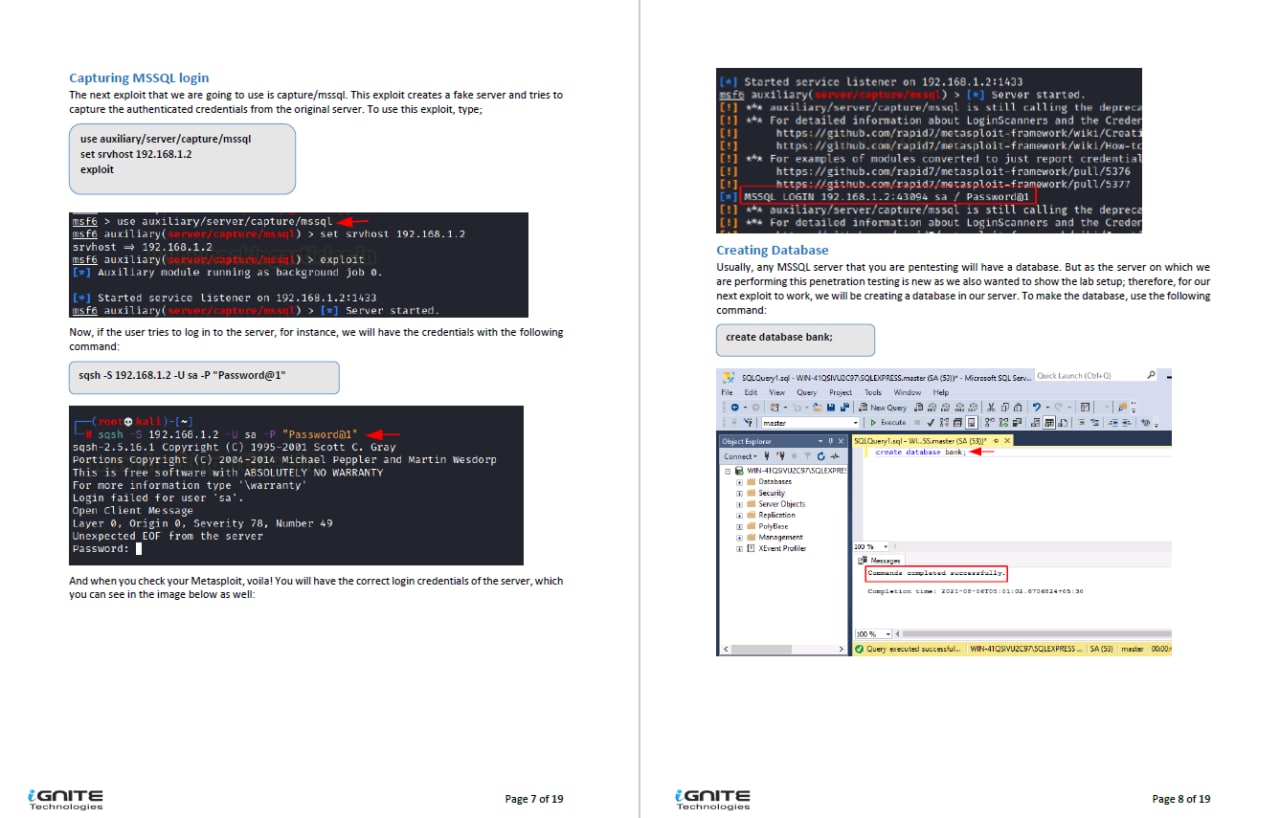Image resolution: width=1280 pixels, height=818 pixels.
Task: Click the pin icon on SQLQuery1.sql tab
Action: pos(996,440)
